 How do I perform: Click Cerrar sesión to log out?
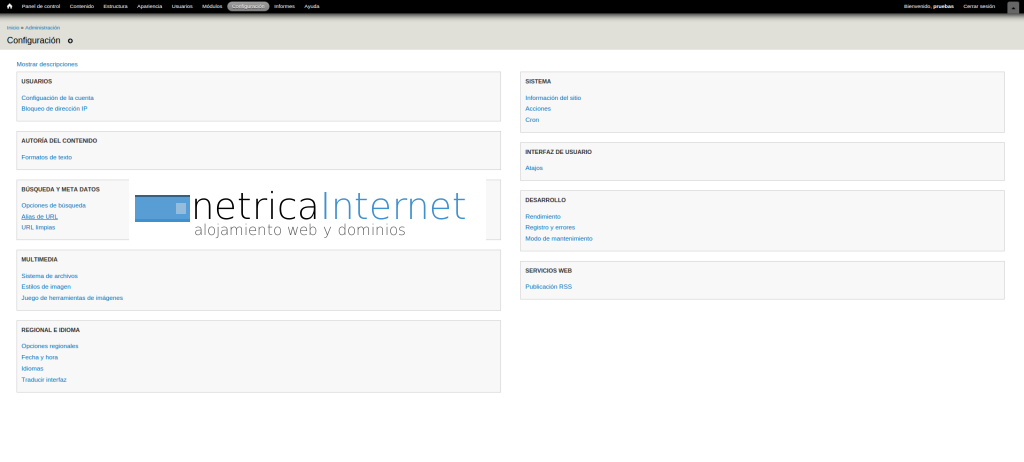[x=978, y=6]
